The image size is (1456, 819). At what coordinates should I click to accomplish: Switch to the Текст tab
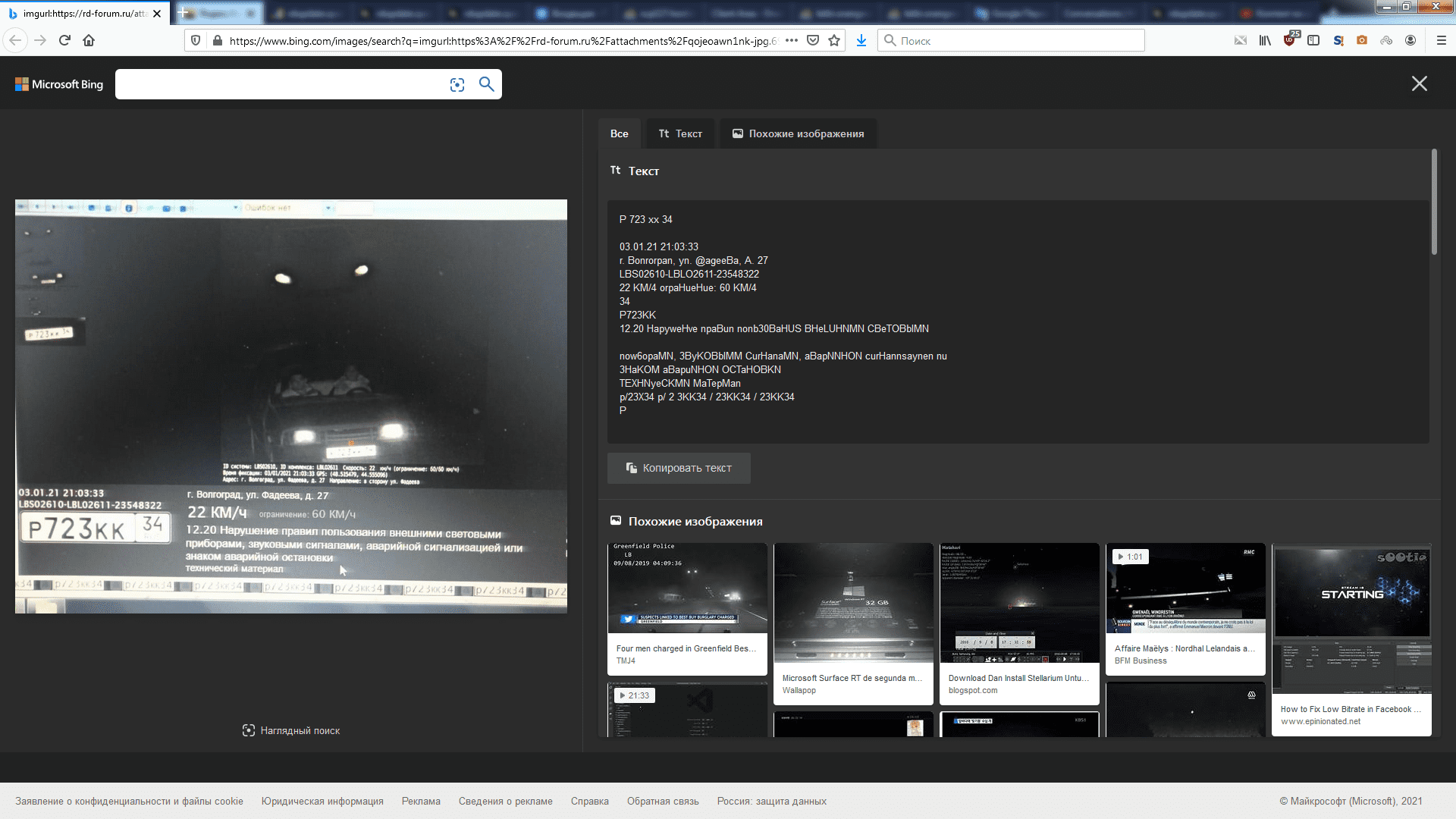click(x=680, y=133)
